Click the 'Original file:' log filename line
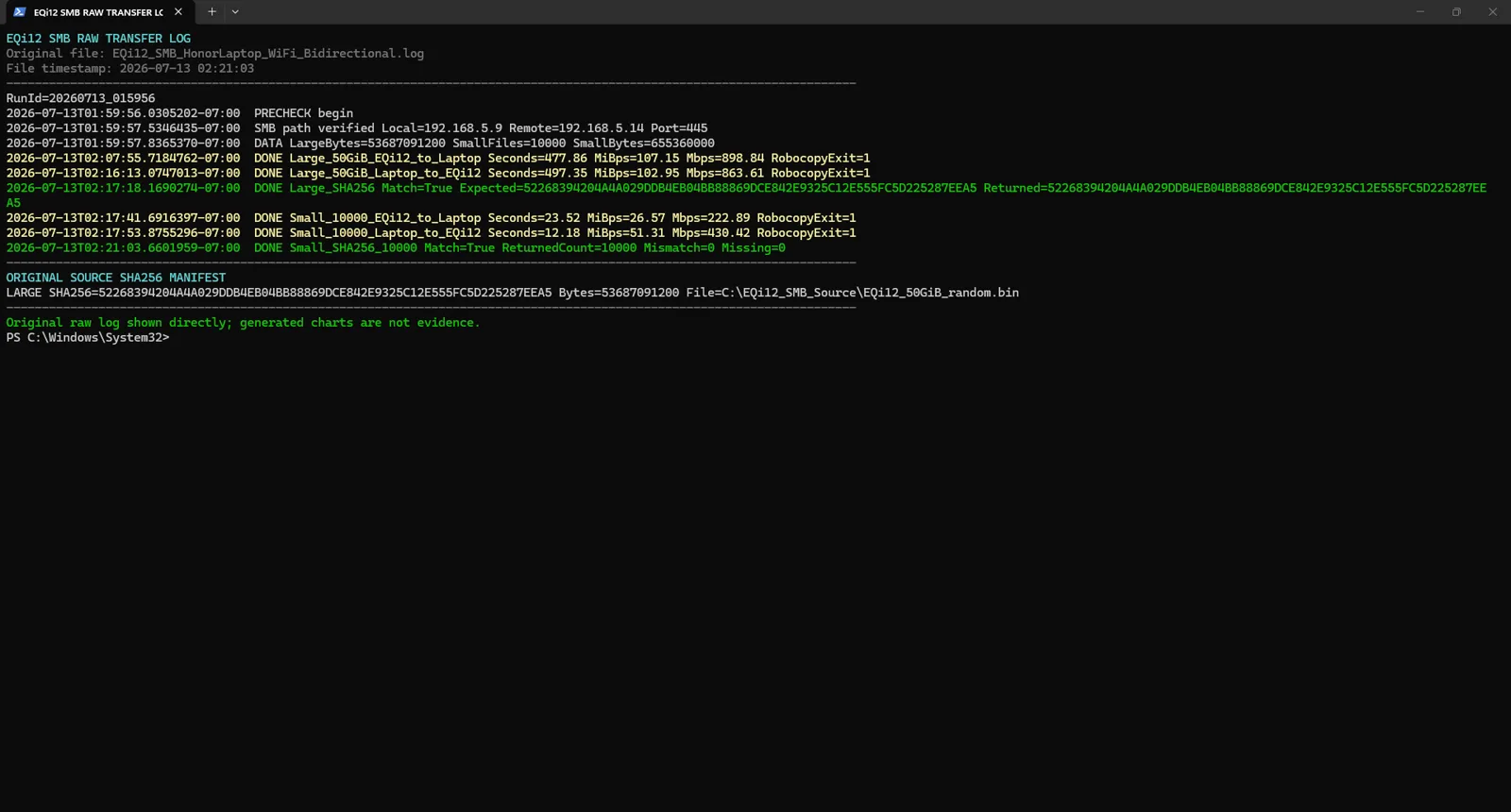This screenshot has height=812, width=1511. 215,54
